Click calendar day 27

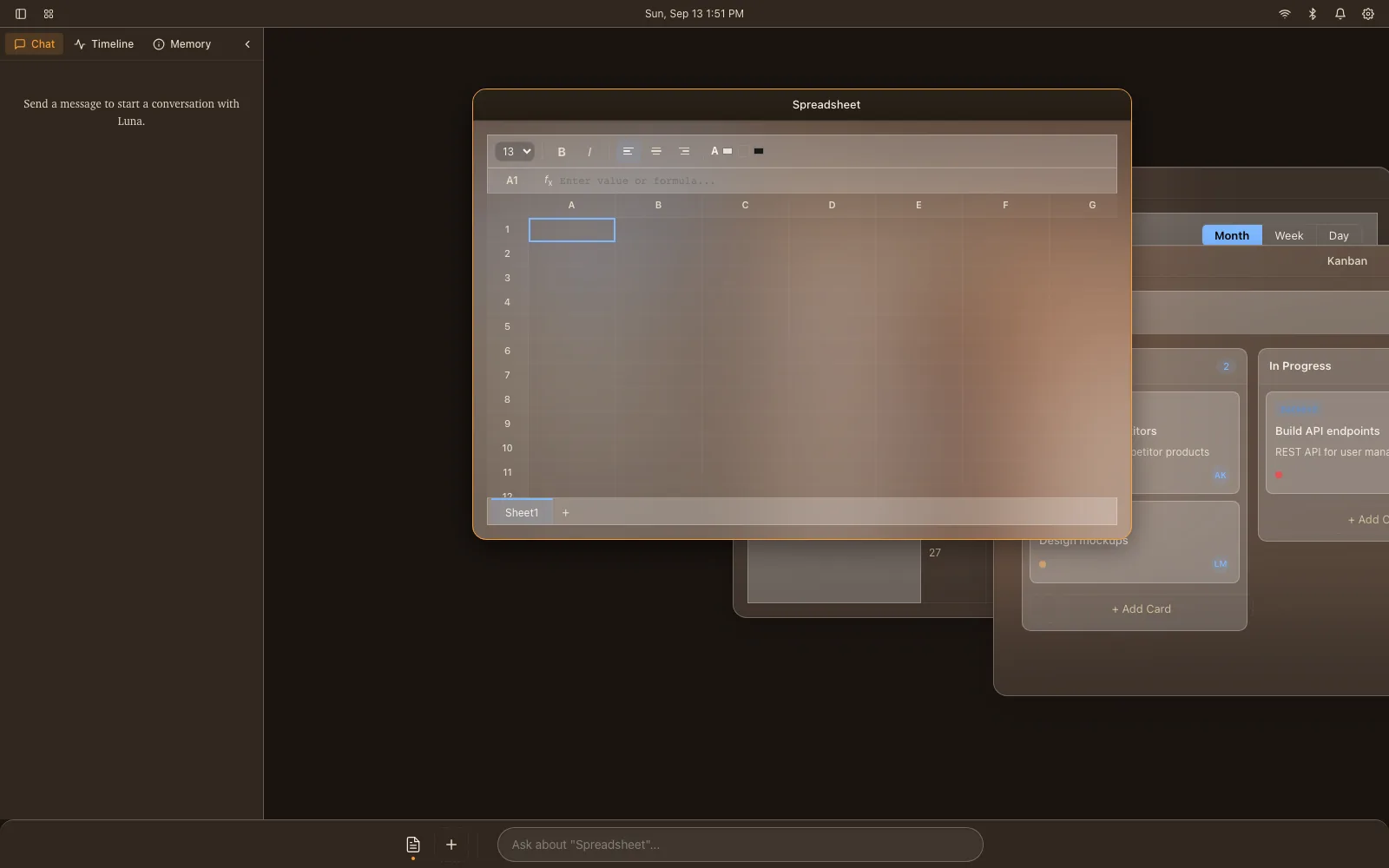[935, 553]
